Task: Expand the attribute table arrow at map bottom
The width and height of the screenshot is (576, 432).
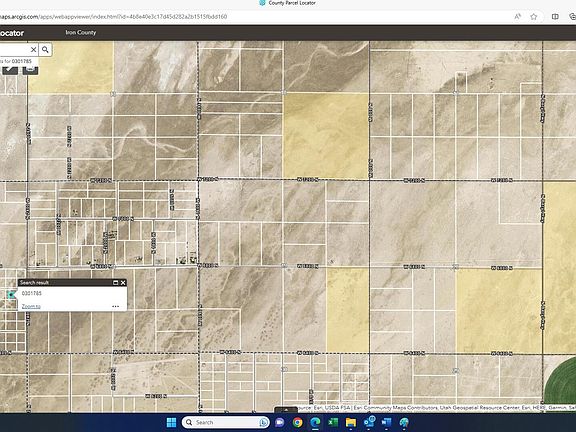Action: coord(286,409)
